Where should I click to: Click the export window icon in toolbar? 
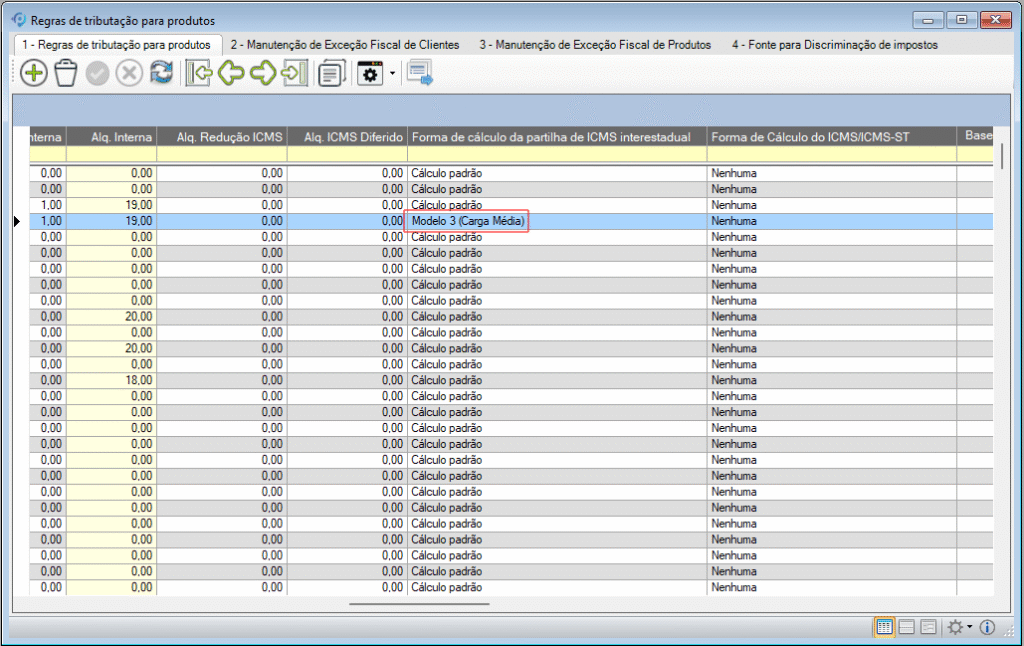click(x=419, y=74)
